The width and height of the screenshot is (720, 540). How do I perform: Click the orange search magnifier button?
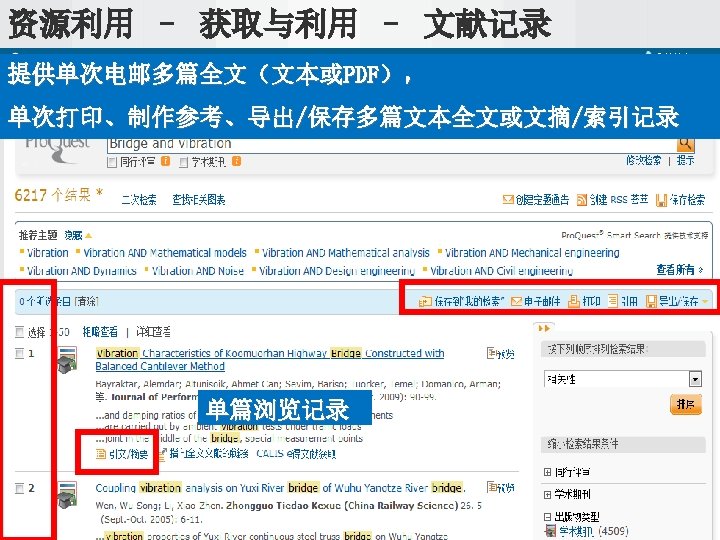686,144
